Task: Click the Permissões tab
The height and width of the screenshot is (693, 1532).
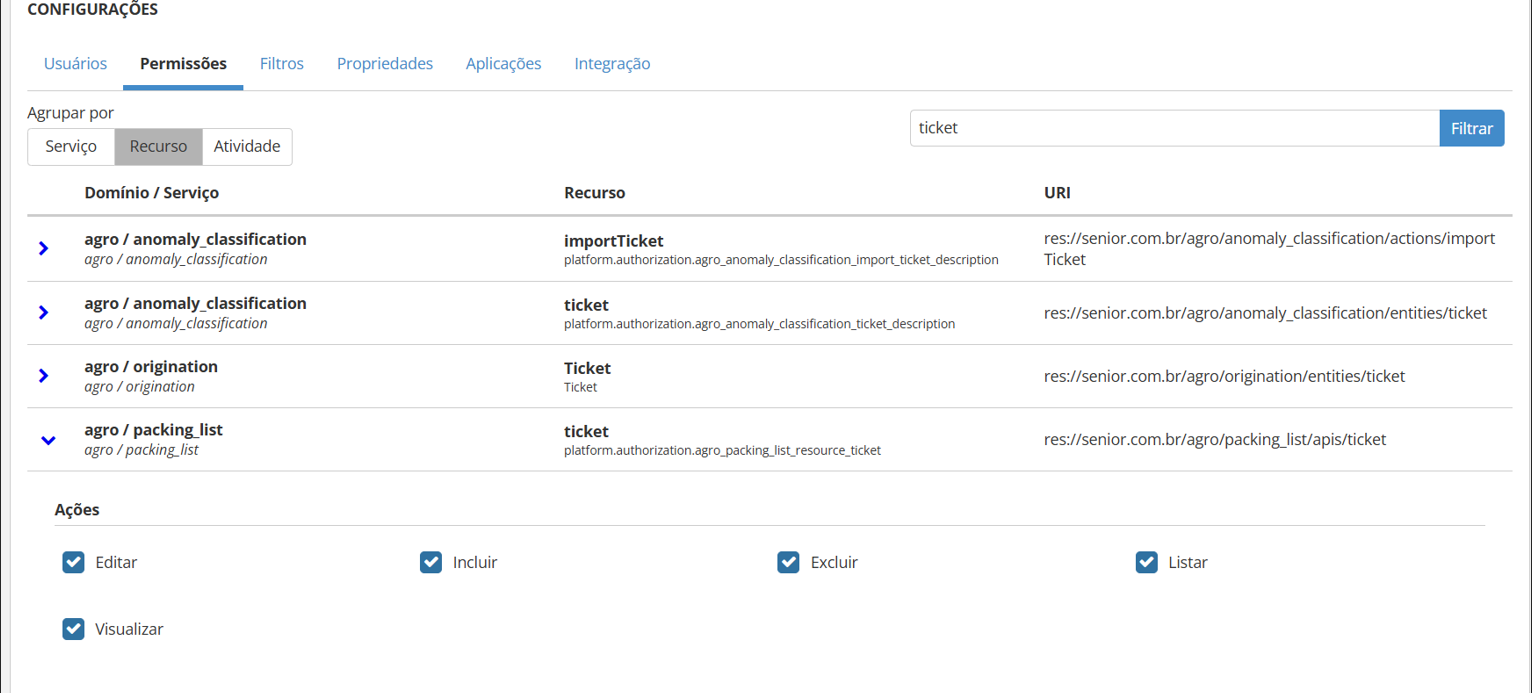Action: (183, 64)
